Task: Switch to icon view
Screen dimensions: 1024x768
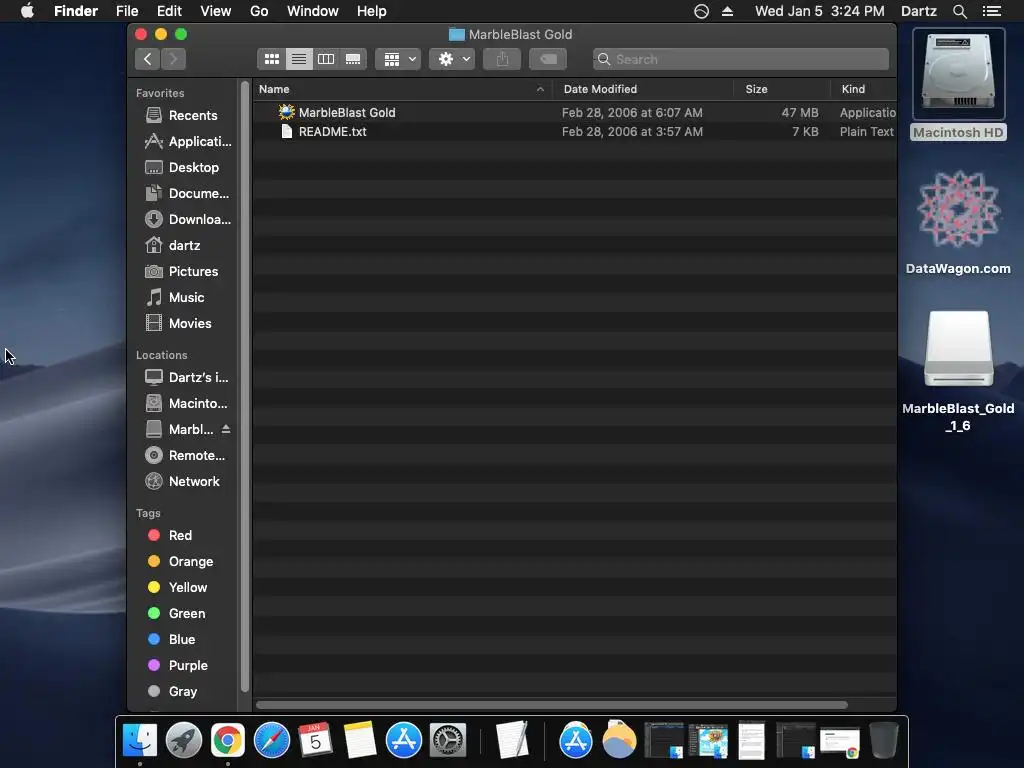Action: [272, 59]
